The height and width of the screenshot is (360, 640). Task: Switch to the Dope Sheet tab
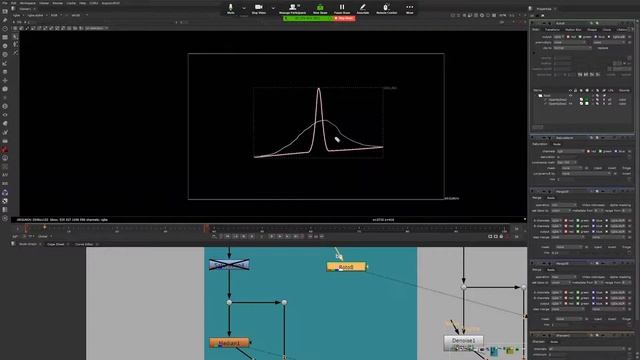coord(56,244)
